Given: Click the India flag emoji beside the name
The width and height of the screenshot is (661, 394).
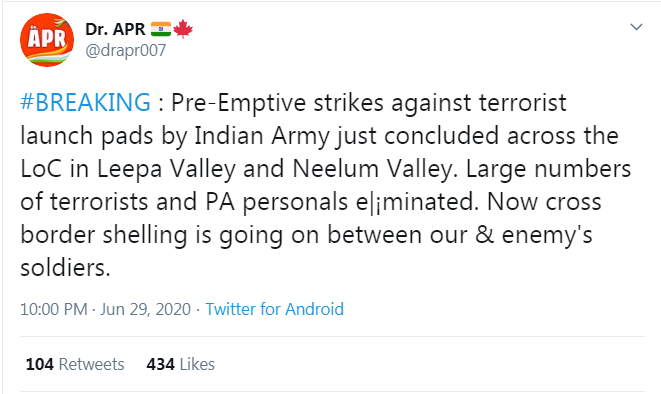Looking at the screenshot, I should (161, 29).
